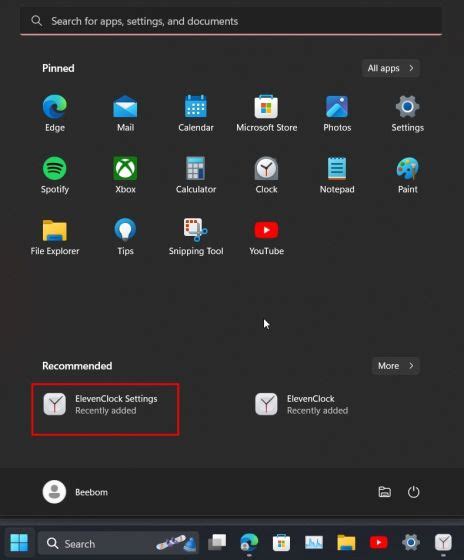The height and width of the screenshot is (560, 464).
Task: Open the Power options button
Action: tap(413, 492)
